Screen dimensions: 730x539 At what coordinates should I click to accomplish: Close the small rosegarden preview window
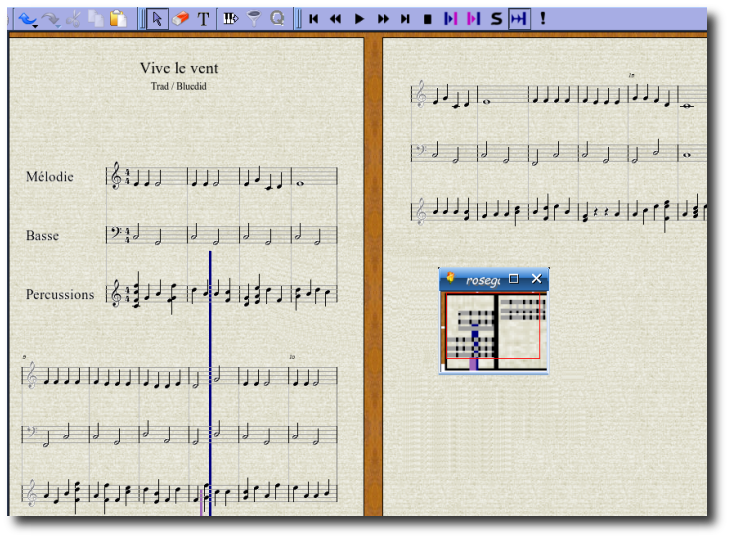[x=536, y=278]
